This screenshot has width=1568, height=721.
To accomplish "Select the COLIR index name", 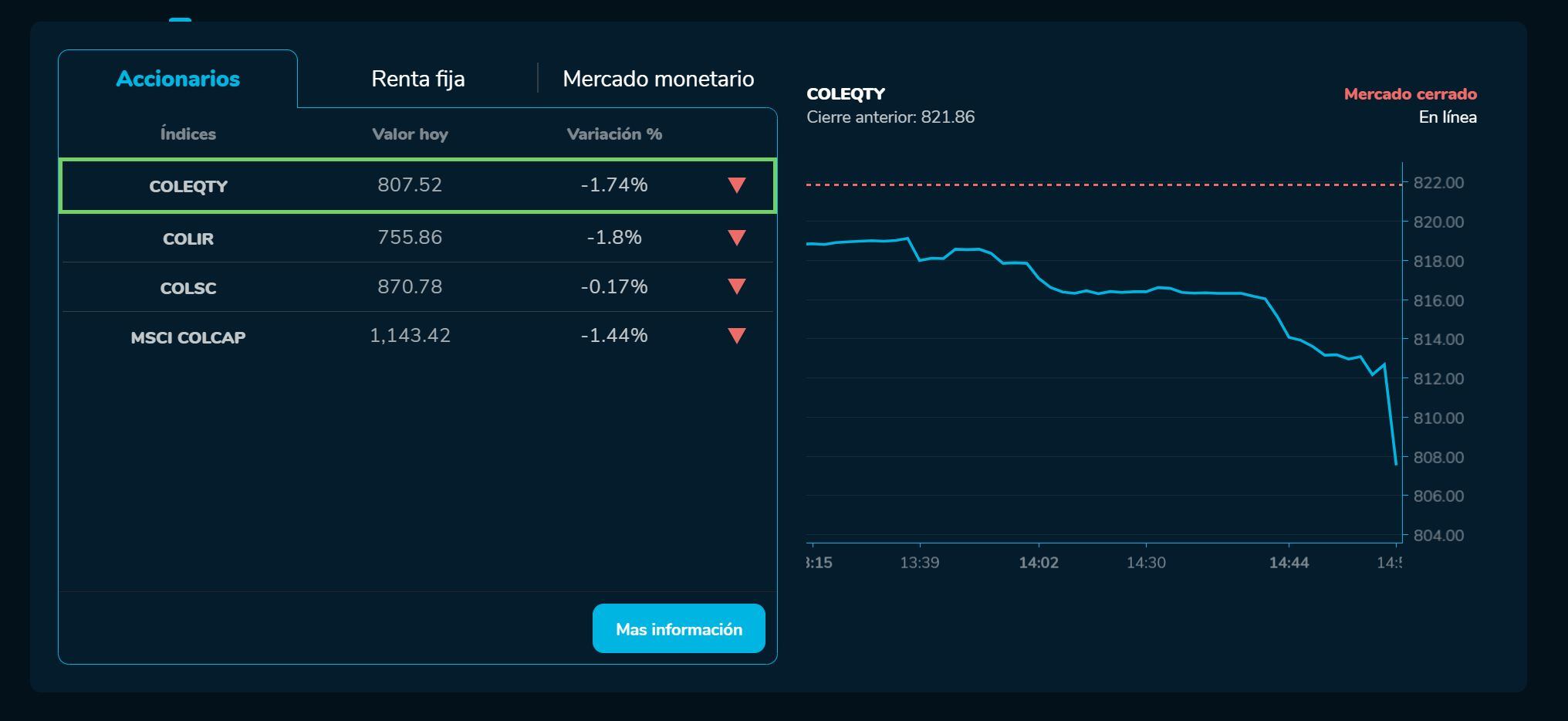I will (188, 239).
